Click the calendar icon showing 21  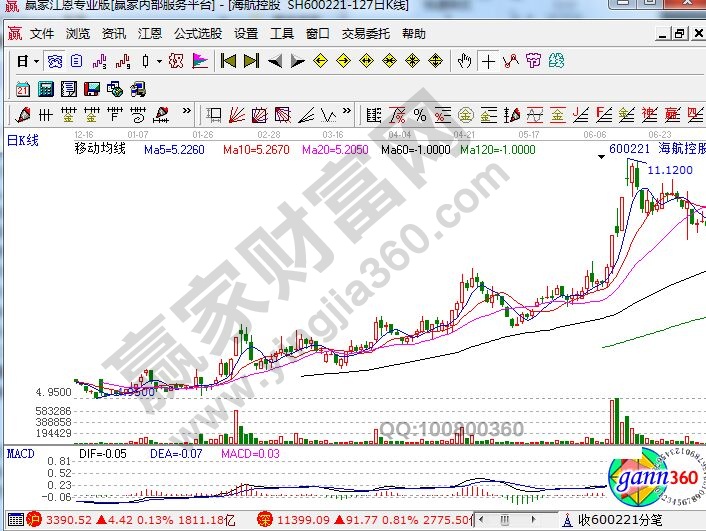tap(22, 88)
